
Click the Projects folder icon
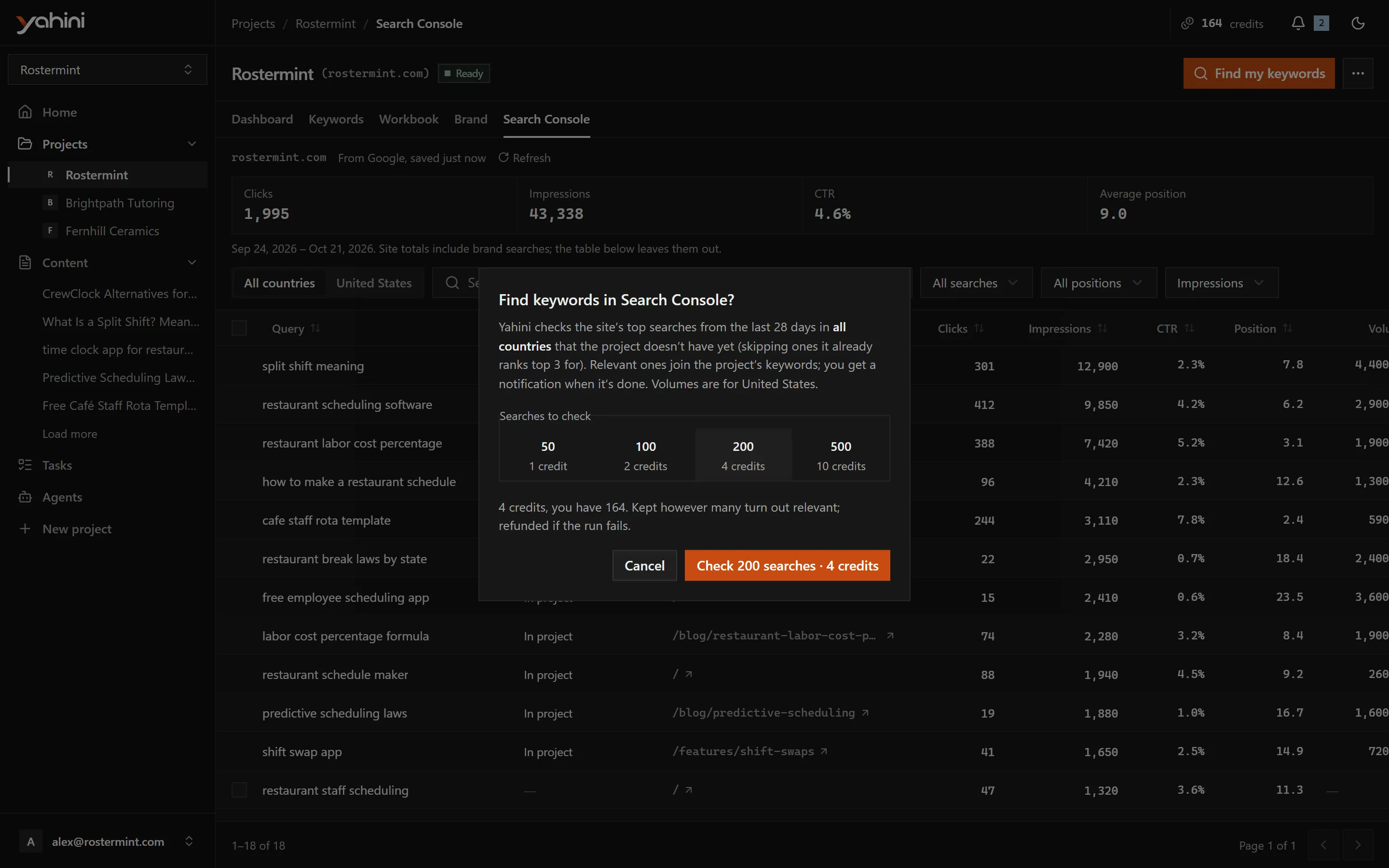(x=25, y=144)
